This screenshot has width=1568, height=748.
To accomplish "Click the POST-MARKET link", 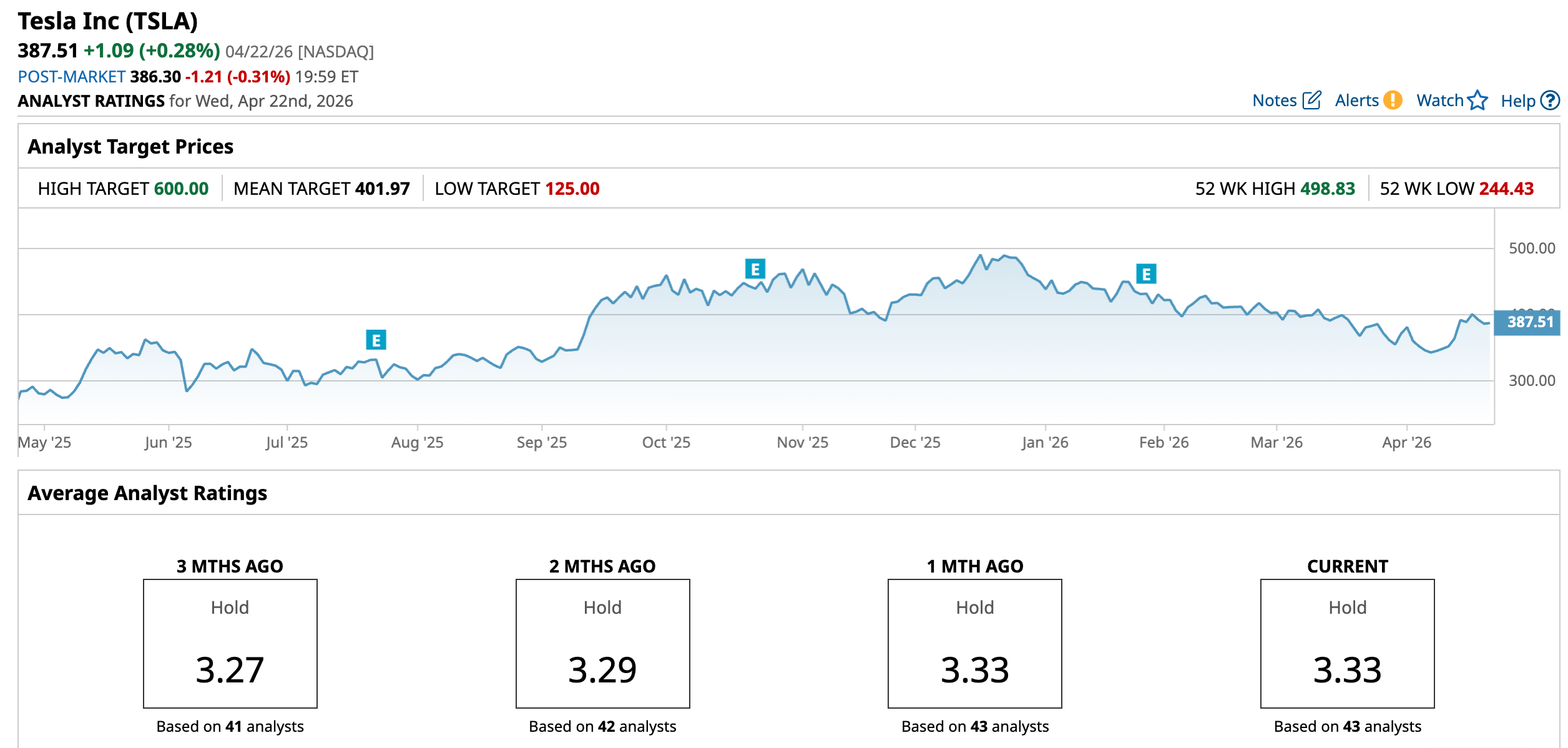I will [71, 77].
